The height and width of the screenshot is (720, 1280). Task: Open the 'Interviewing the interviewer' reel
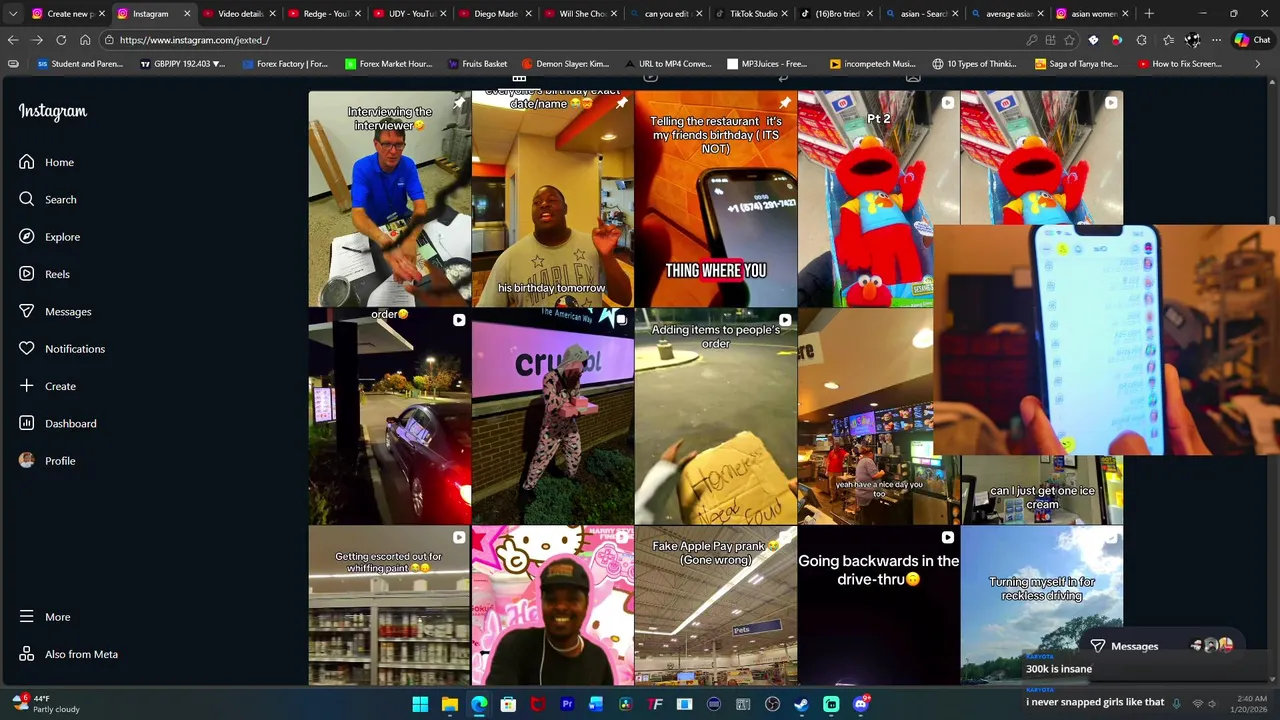tap(389, 199)
